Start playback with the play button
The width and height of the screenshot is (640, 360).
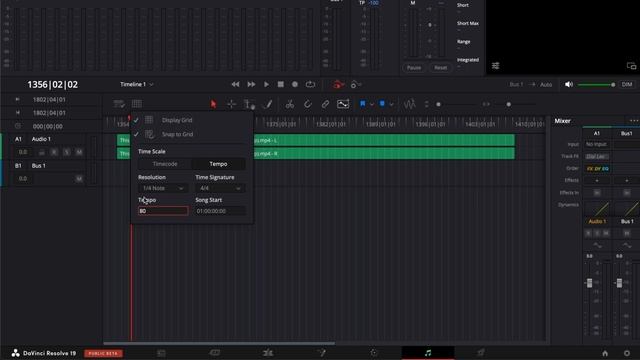pyautogui.click(x=266, y=84)
